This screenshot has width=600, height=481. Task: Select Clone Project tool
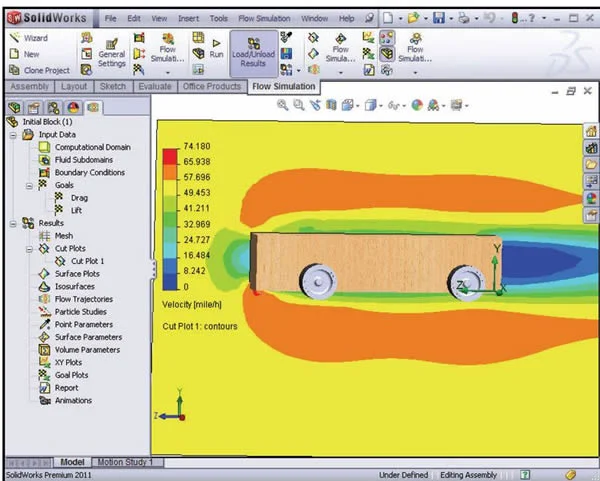point(14,70)
